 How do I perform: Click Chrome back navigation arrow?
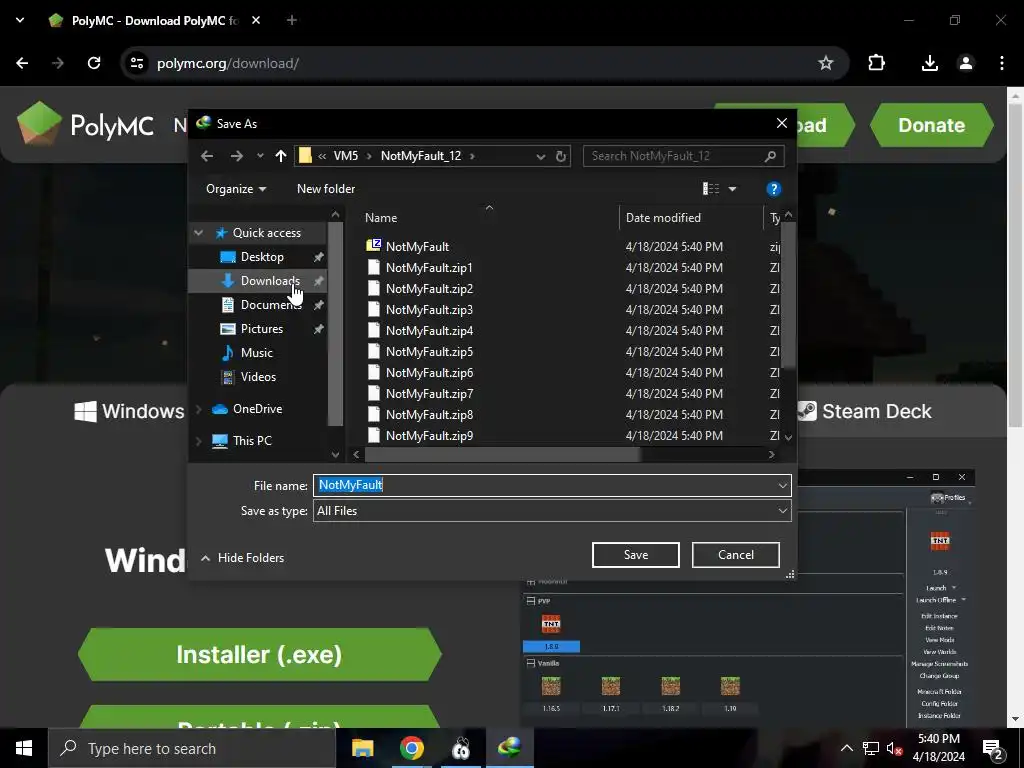pos(22,63)
